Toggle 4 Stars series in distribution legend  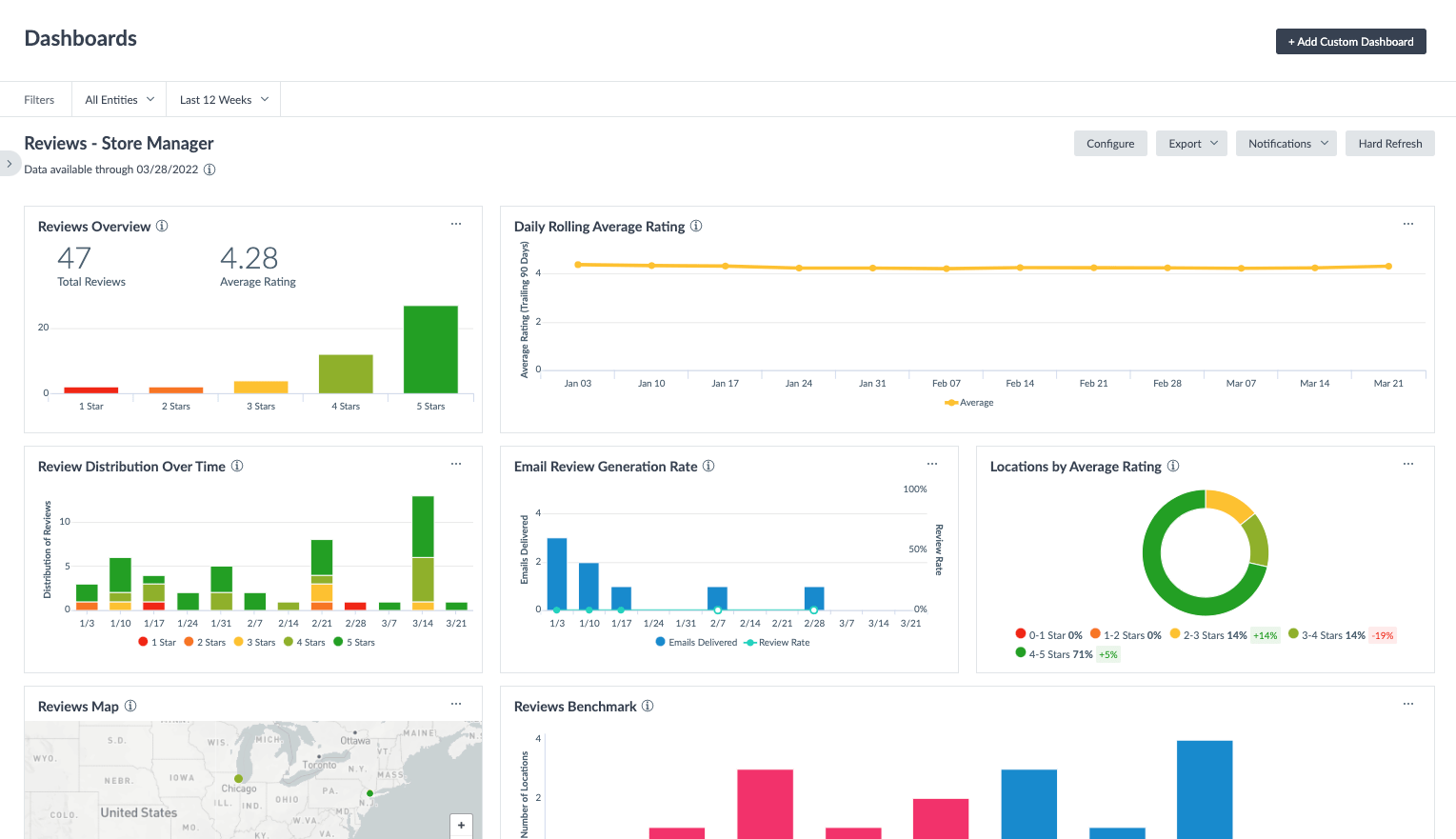pos(305,642)
